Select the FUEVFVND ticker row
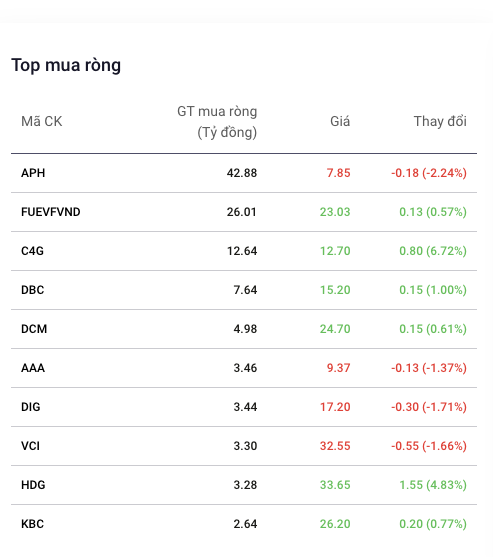This screenshot has width=493, height=557. pos(244,212)
